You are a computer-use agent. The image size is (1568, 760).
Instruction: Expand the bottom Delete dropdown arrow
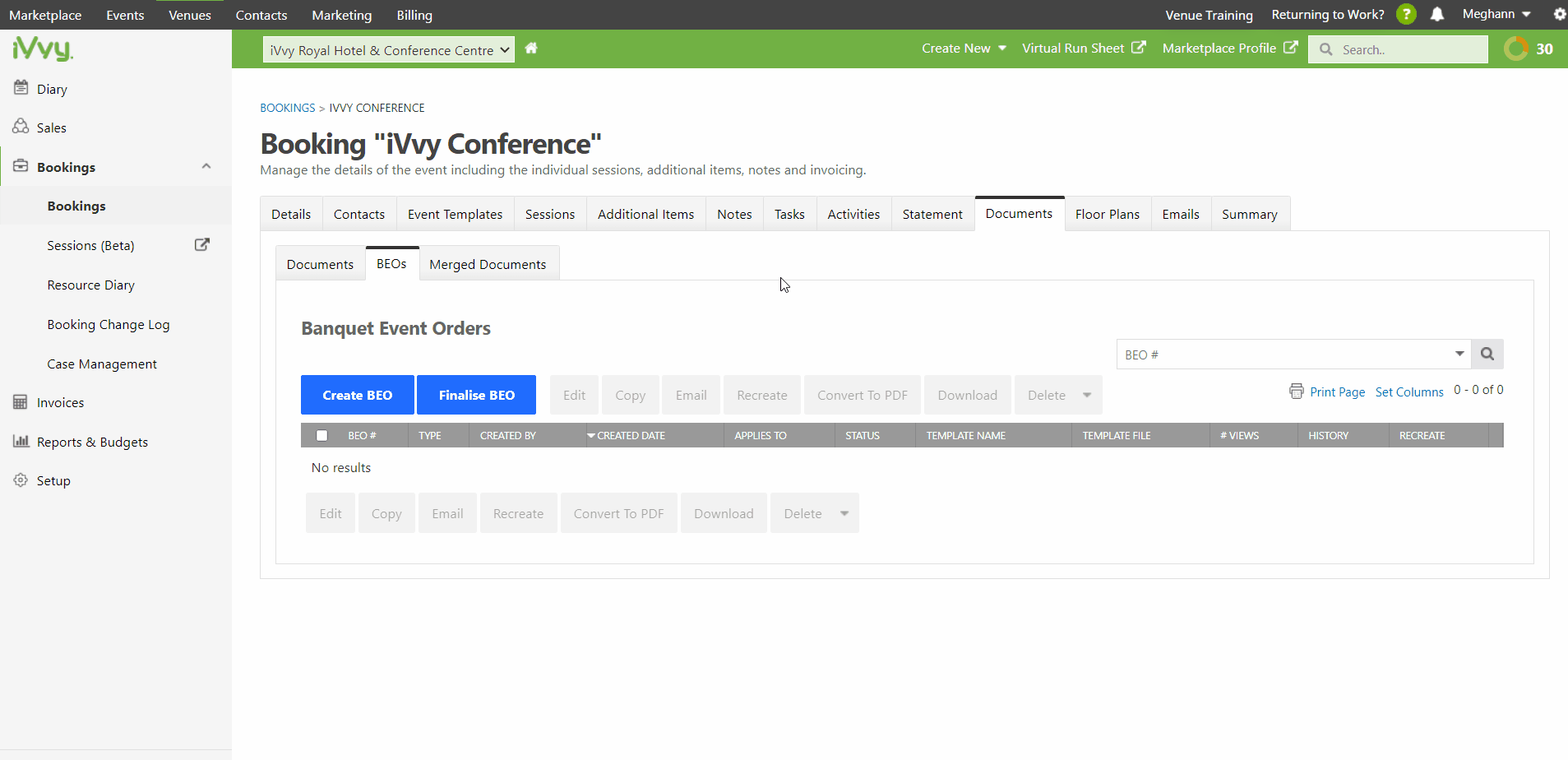(844, 513)
